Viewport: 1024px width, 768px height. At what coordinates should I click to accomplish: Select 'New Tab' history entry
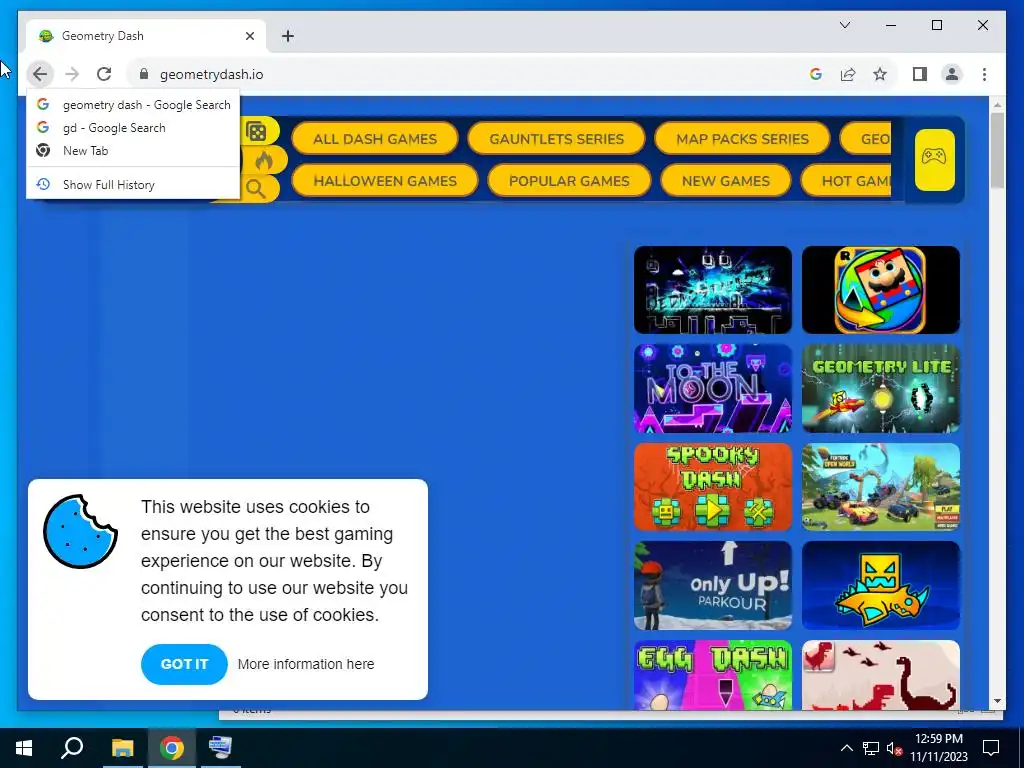133,150
